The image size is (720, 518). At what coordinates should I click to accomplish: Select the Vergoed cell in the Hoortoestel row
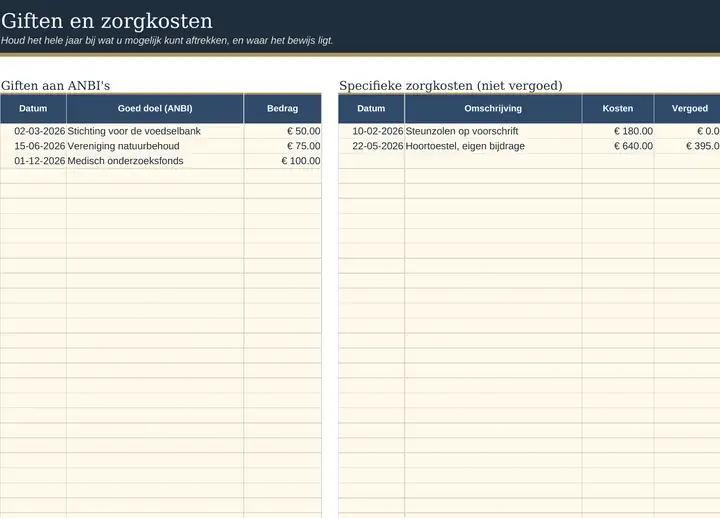click(687, 146)
